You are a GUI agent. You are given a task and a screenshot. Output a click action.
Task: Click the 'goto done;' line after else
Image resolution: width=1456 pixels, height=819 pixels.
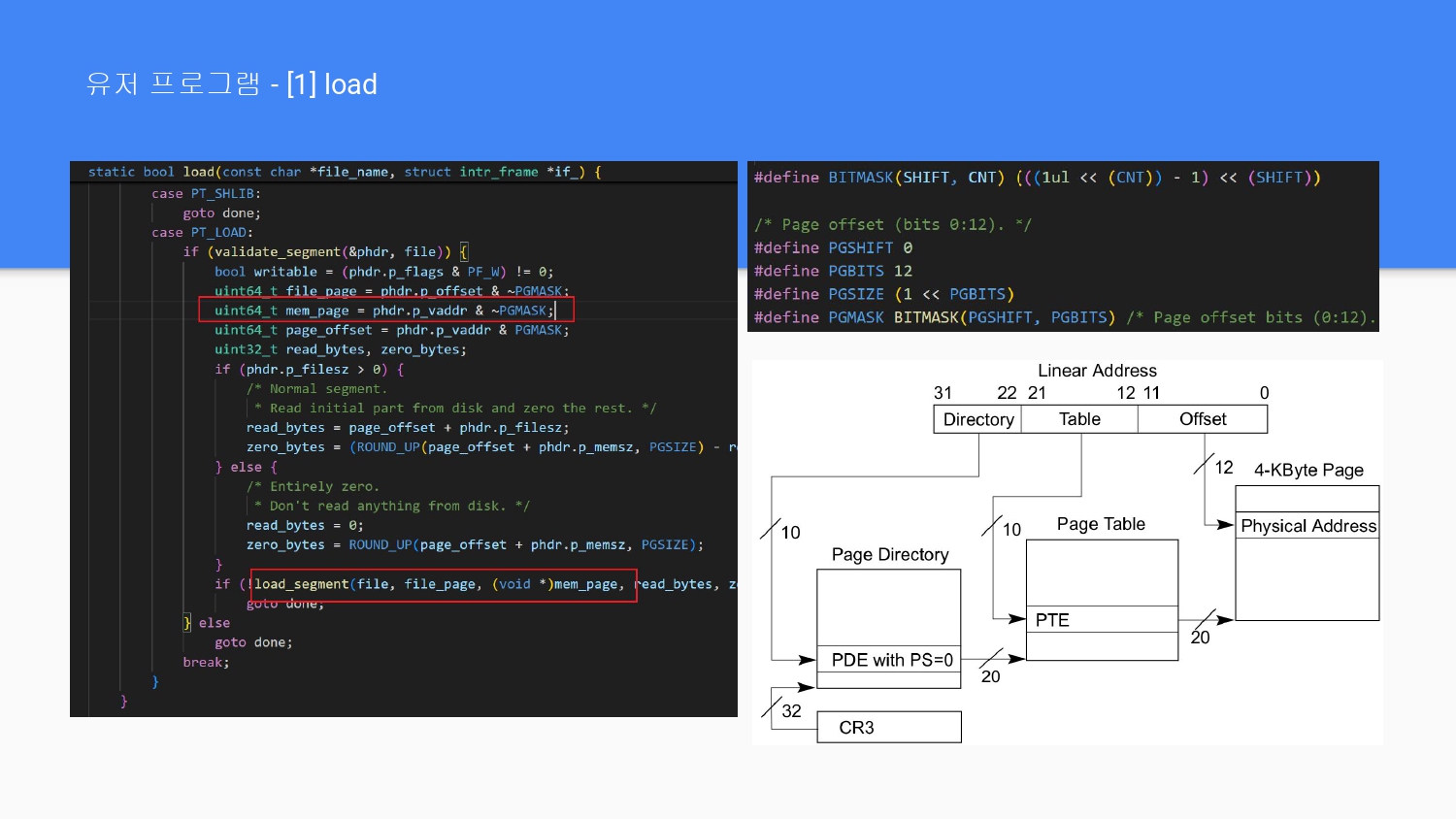[x=252, y=642]
